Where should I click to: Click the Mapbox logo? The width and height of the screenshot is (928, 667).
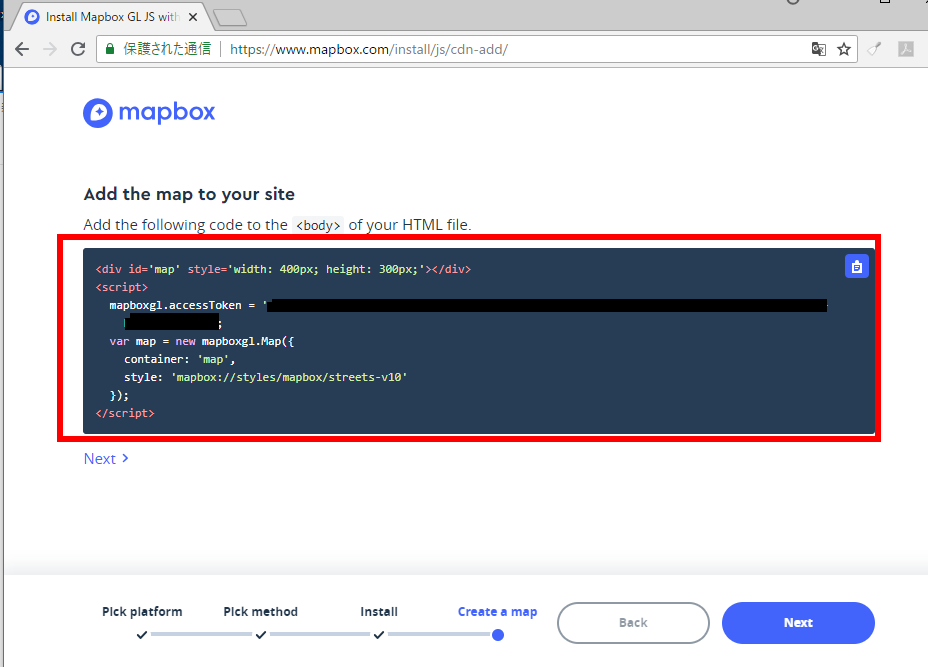[149, 112]
